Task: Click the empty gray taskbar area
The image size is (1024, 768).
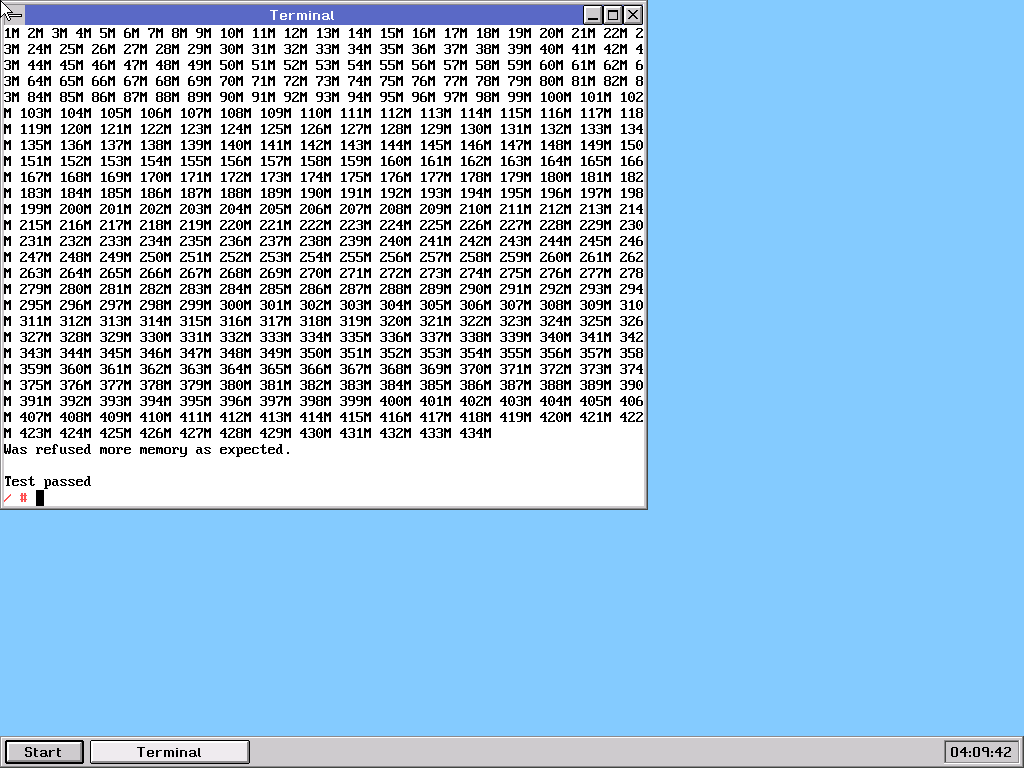Action: (600, 752)
